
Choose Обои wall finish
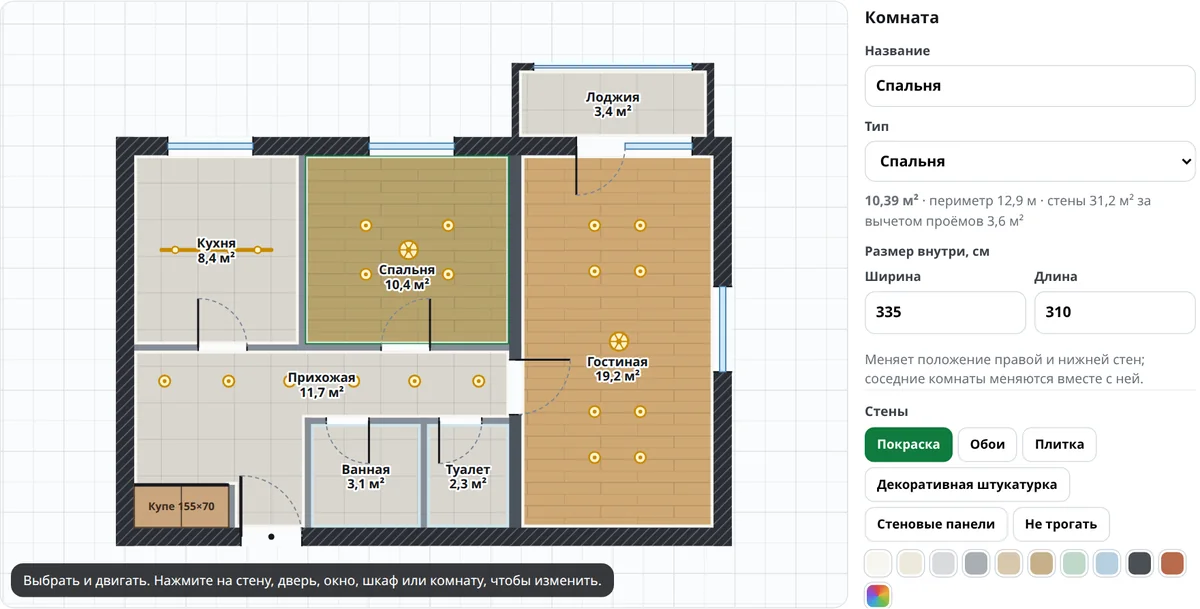point(987,444)
